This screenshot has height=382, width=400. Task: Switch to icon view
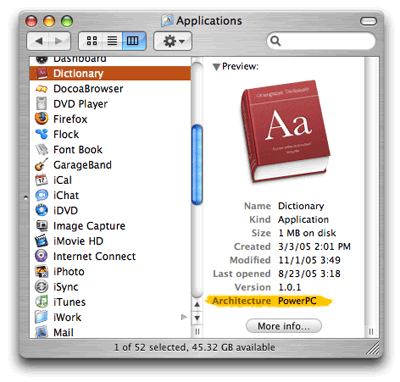point(92,41)
